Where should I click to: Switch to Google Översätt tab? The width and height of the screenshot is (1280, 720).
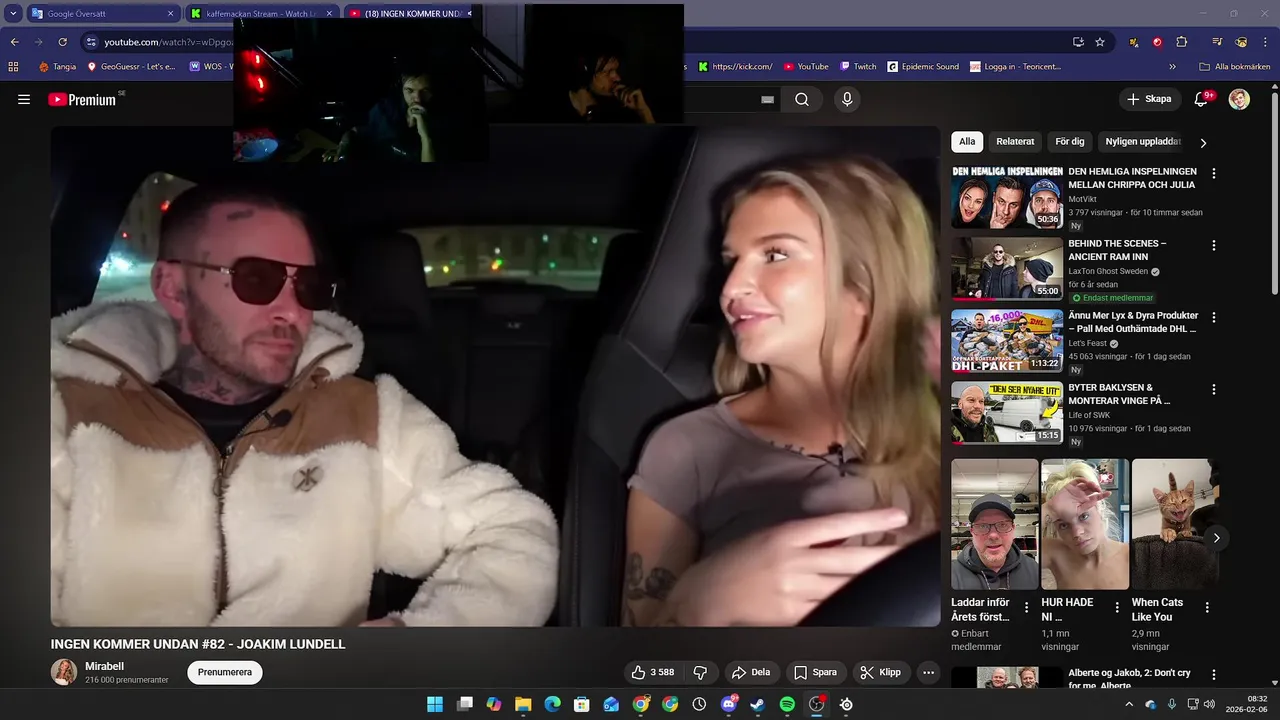[x=103, y=14]
